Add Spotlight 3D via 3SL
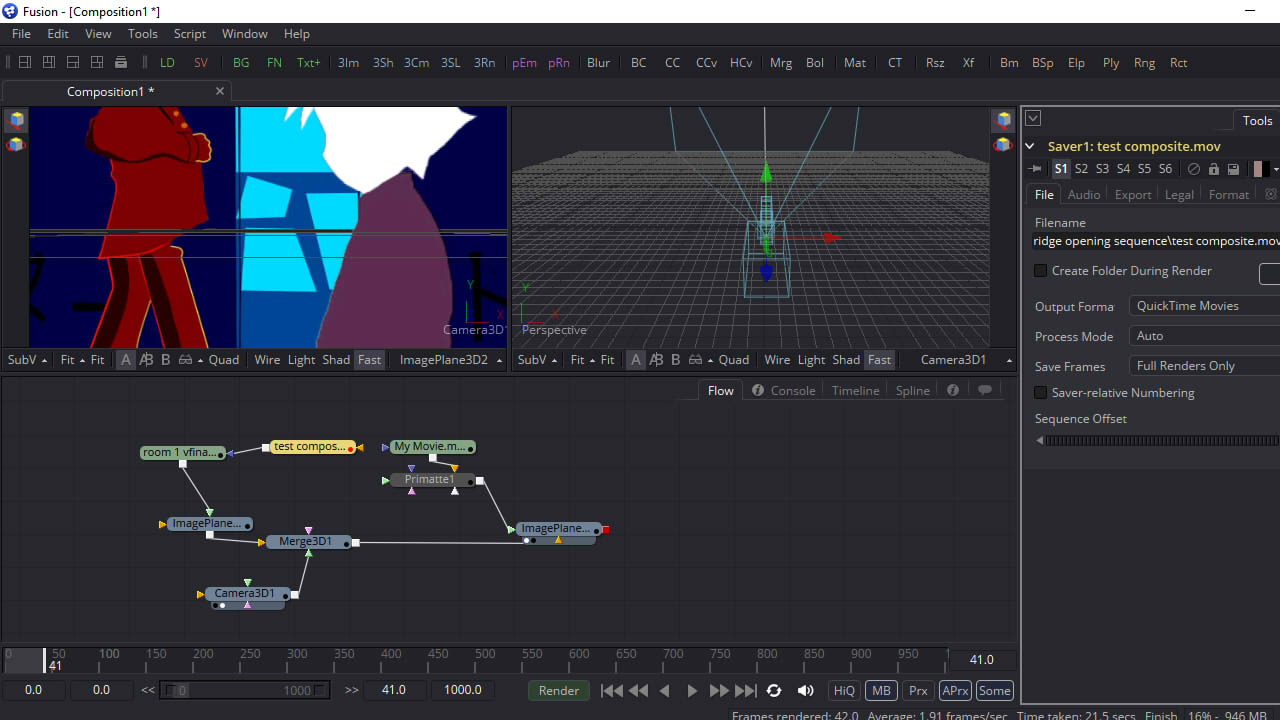The image size is (1280, 720). tap(451, 62)
